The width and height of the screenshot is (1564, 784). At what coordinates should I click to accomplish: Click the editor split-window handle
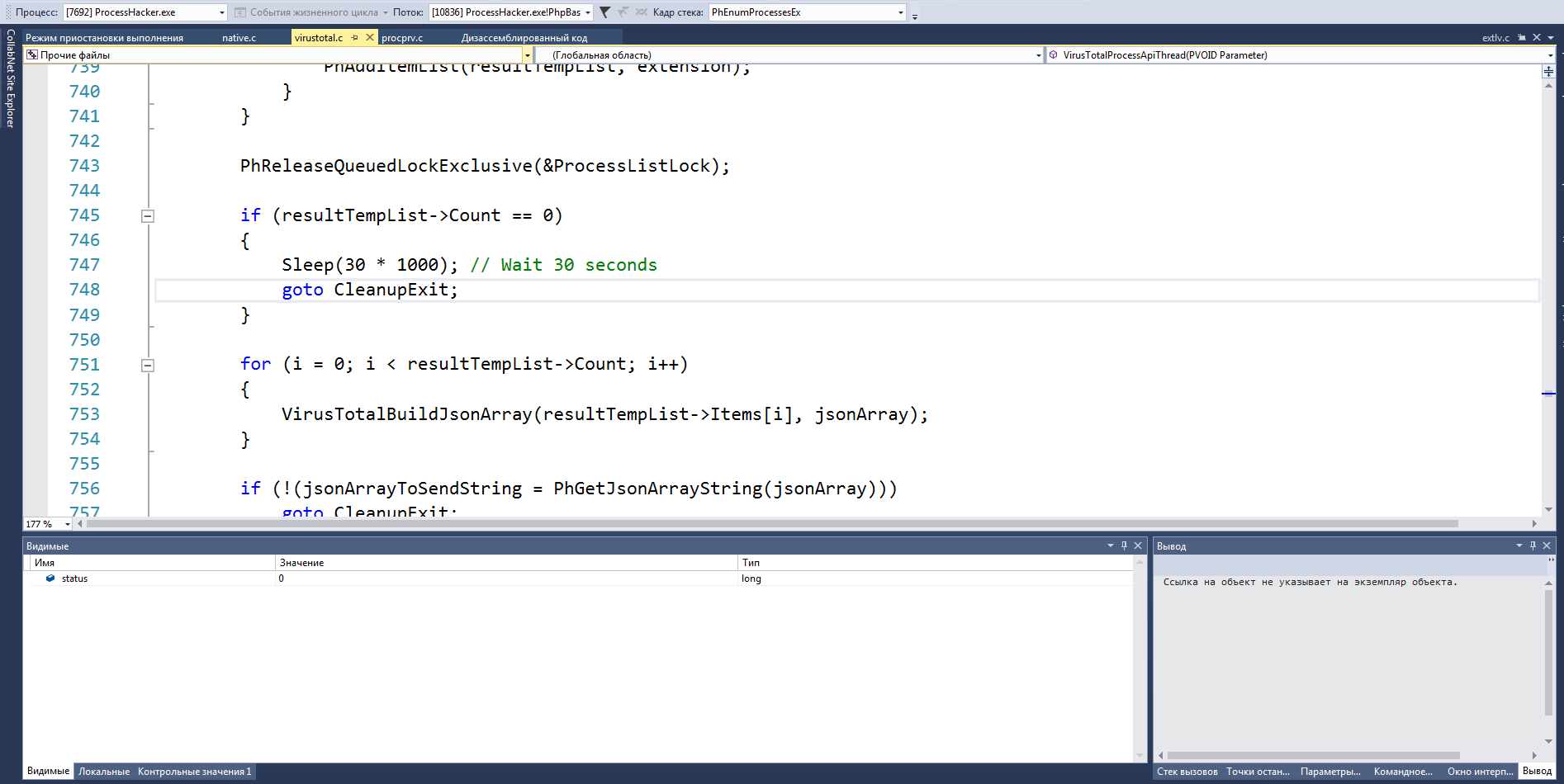(1548, 71)
